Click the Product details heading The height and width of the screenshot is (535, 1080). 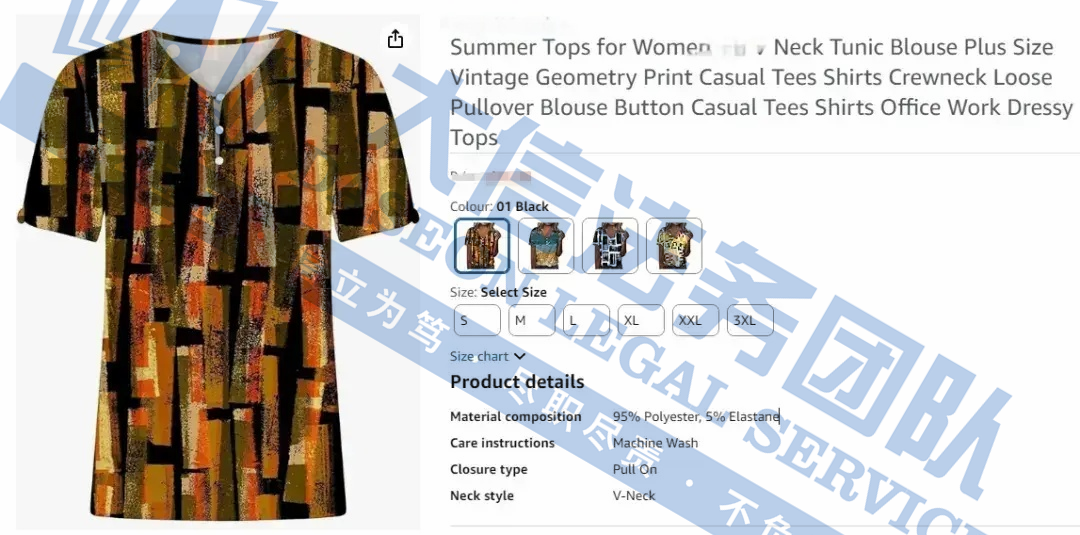point(517,382)
